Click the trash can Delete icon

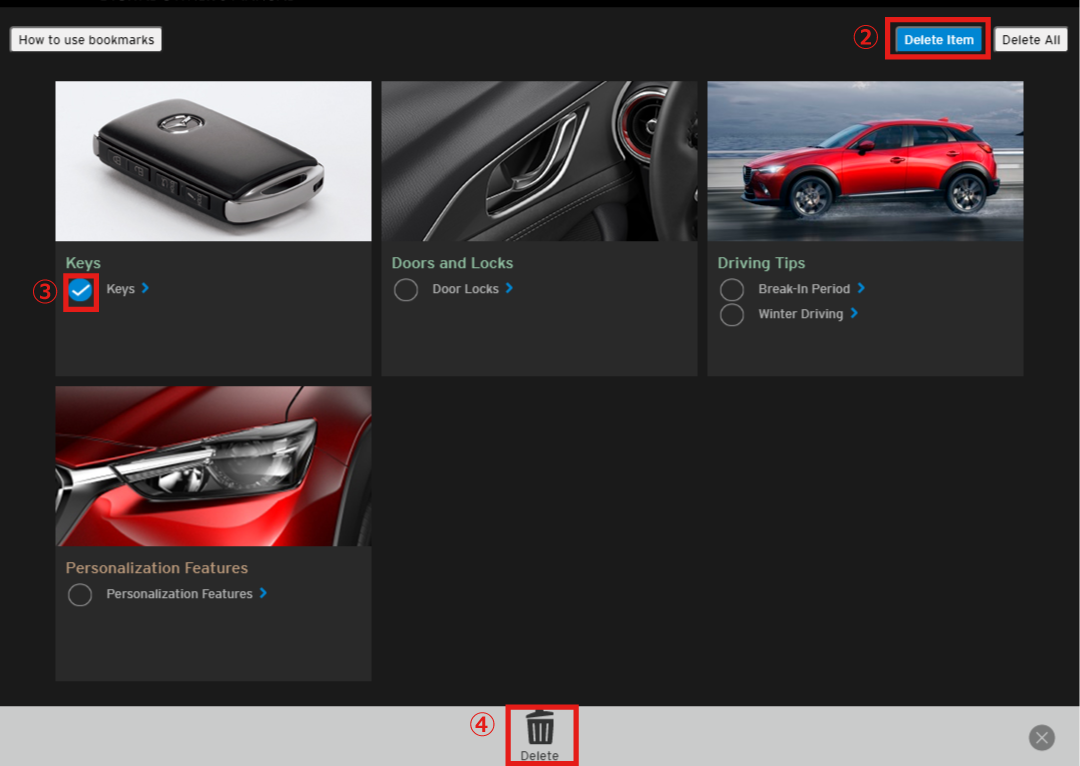(x=540, y=728)
